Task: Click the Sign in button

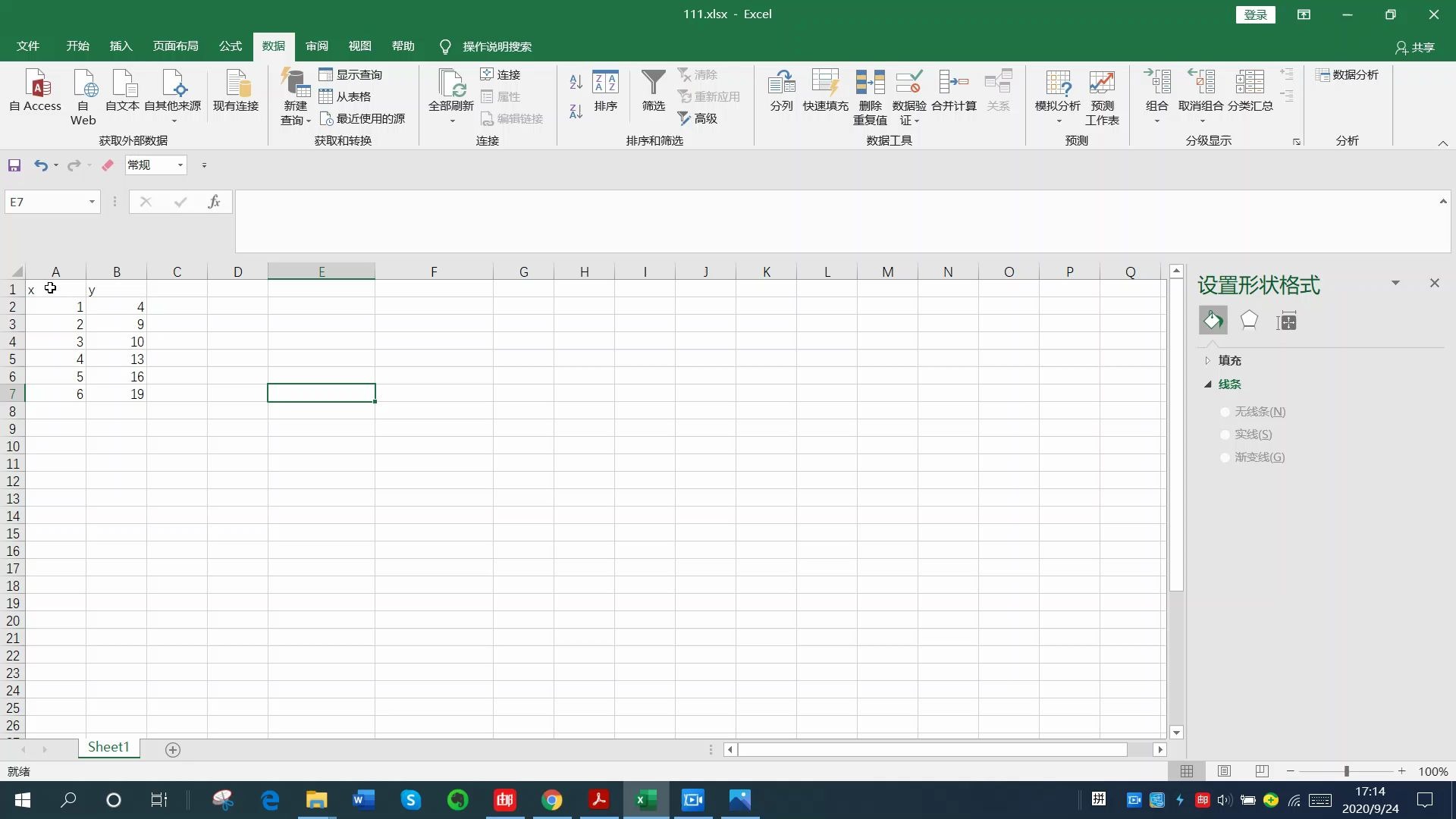Action: 1255,14
